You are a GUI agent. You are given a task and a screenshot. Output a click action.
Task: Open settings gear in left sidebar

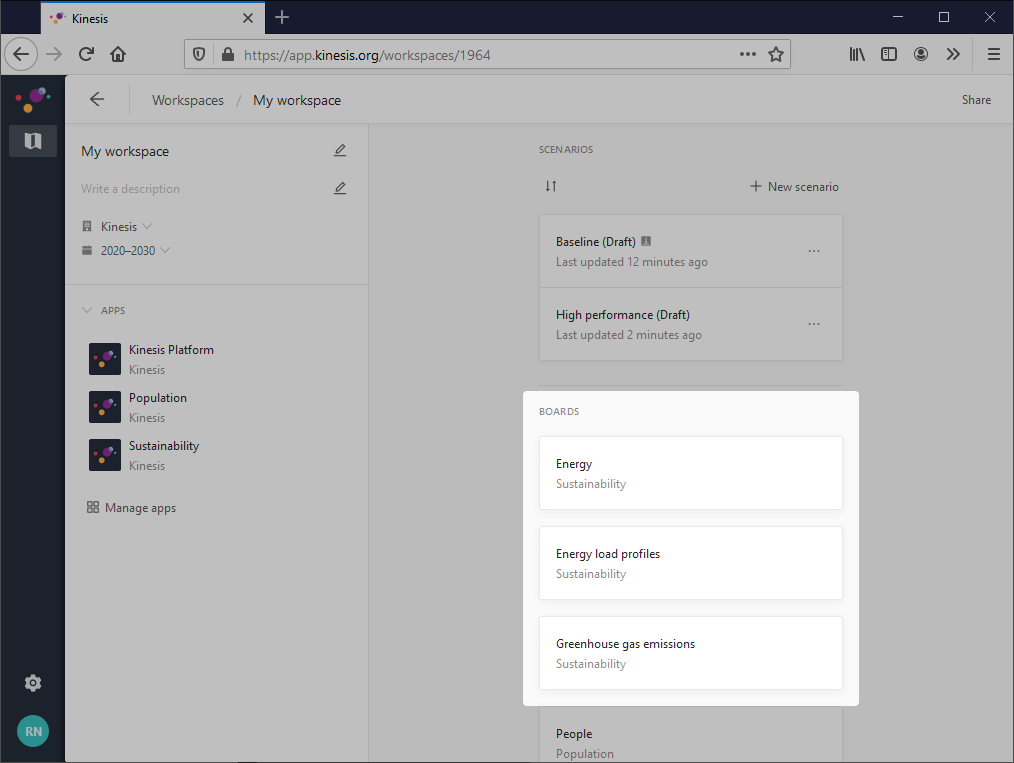click(33, 683)
